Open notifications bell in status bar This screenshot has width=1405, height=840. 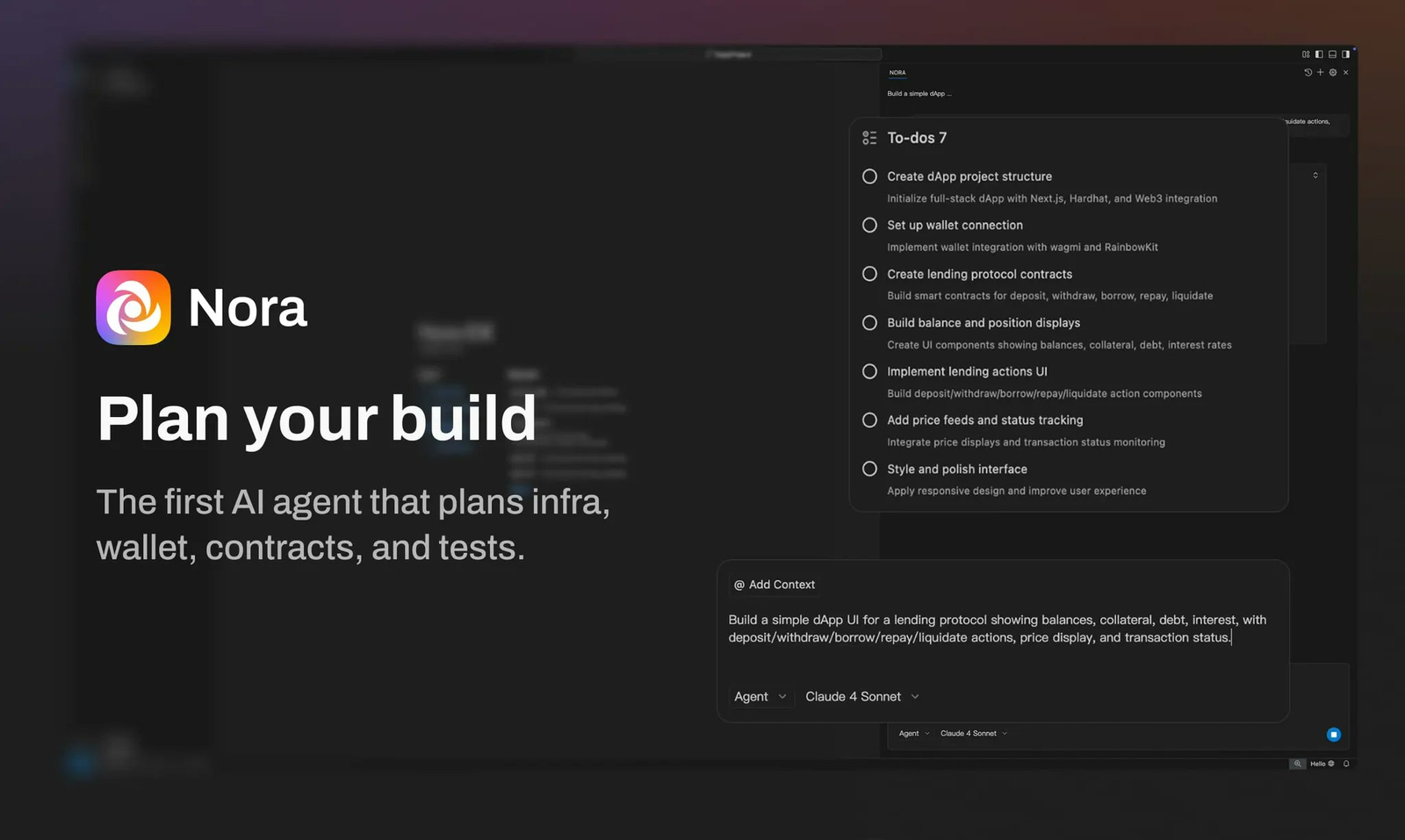pos(1346,764)
